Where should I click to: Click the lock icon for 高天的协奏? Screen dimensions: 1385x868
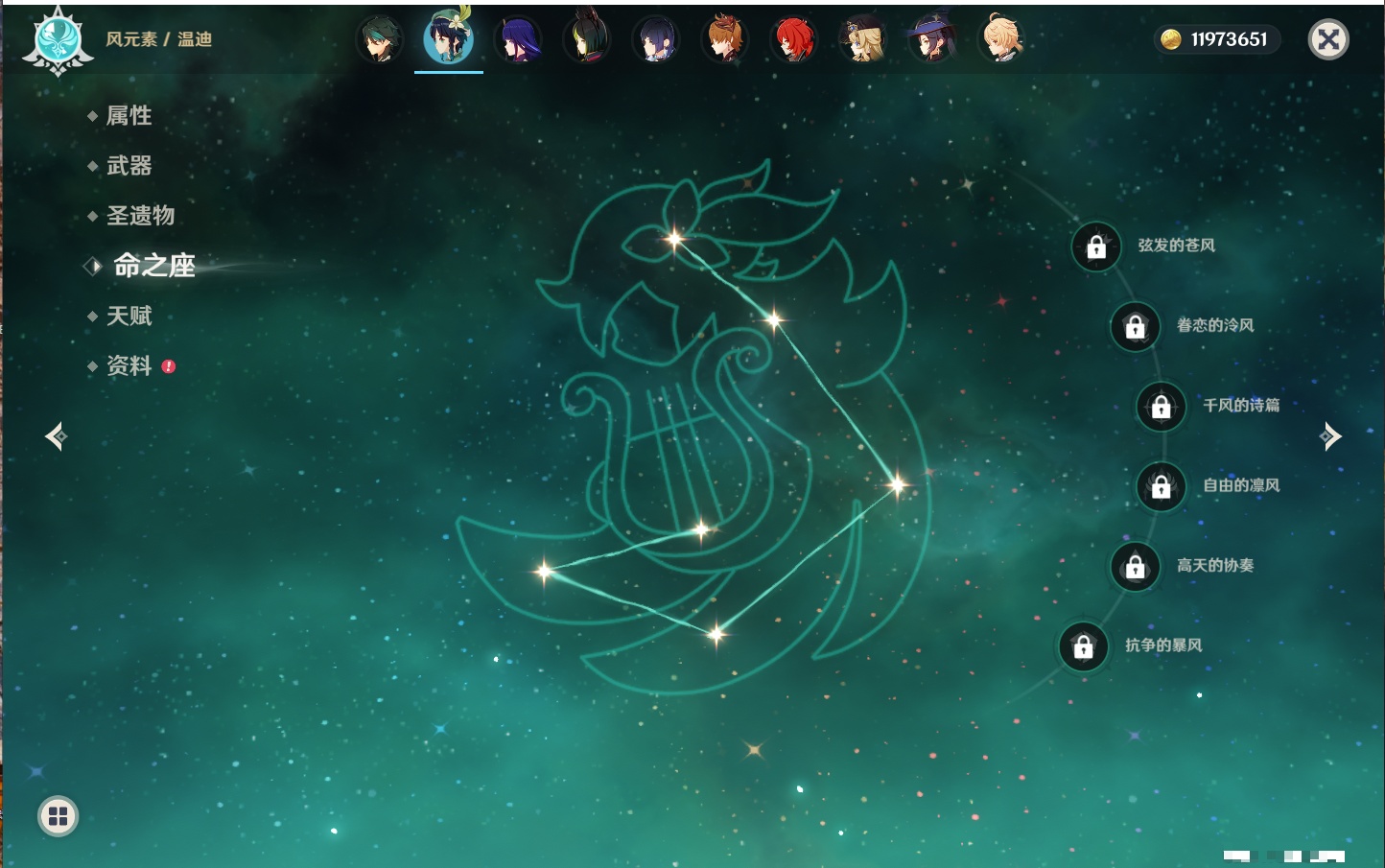(1136, 567)
